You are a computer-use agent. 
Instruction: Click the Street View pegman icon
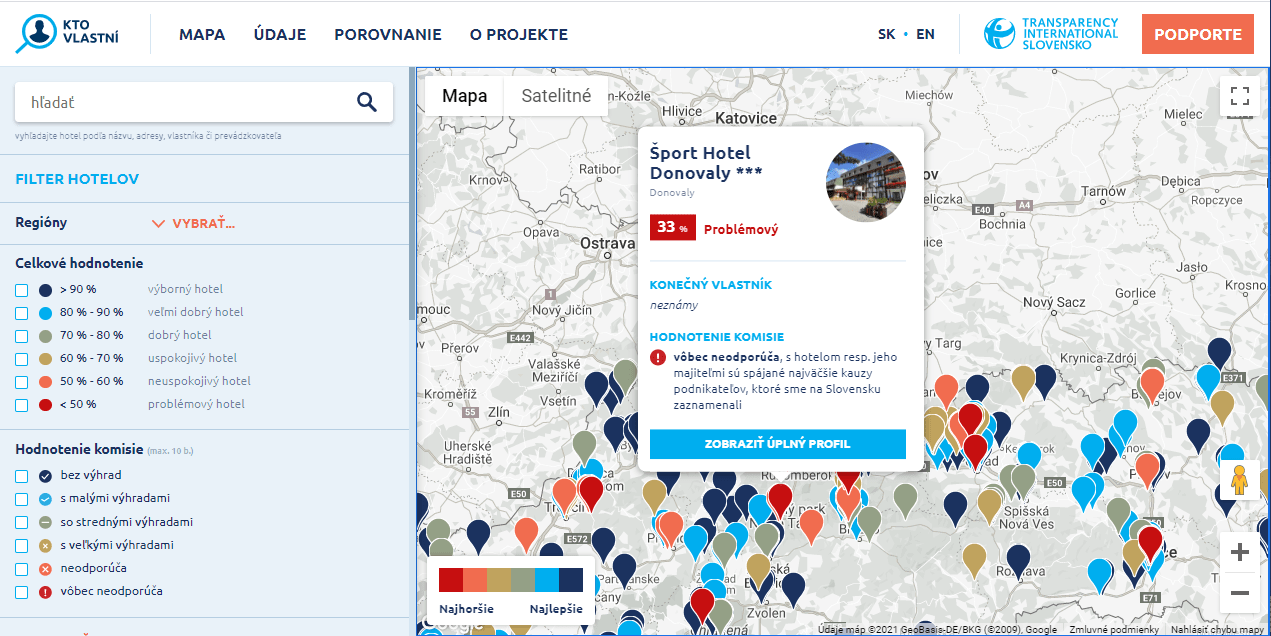coord(1240,481)
